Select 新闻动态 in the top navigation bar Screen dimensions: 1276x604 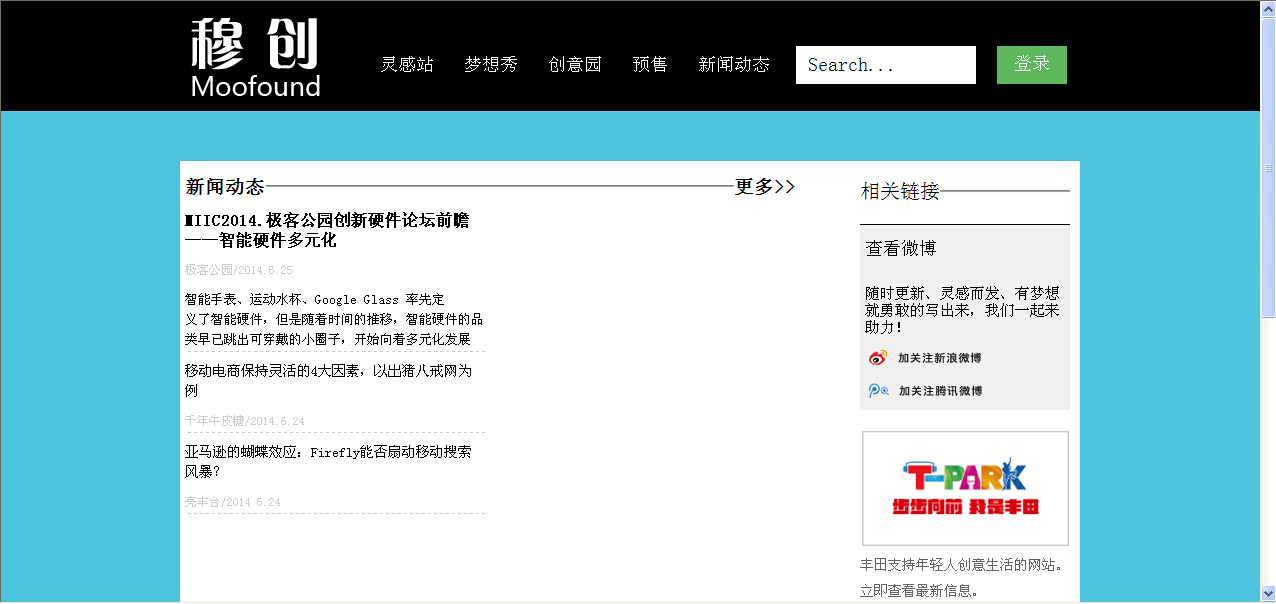pos(734,65)
